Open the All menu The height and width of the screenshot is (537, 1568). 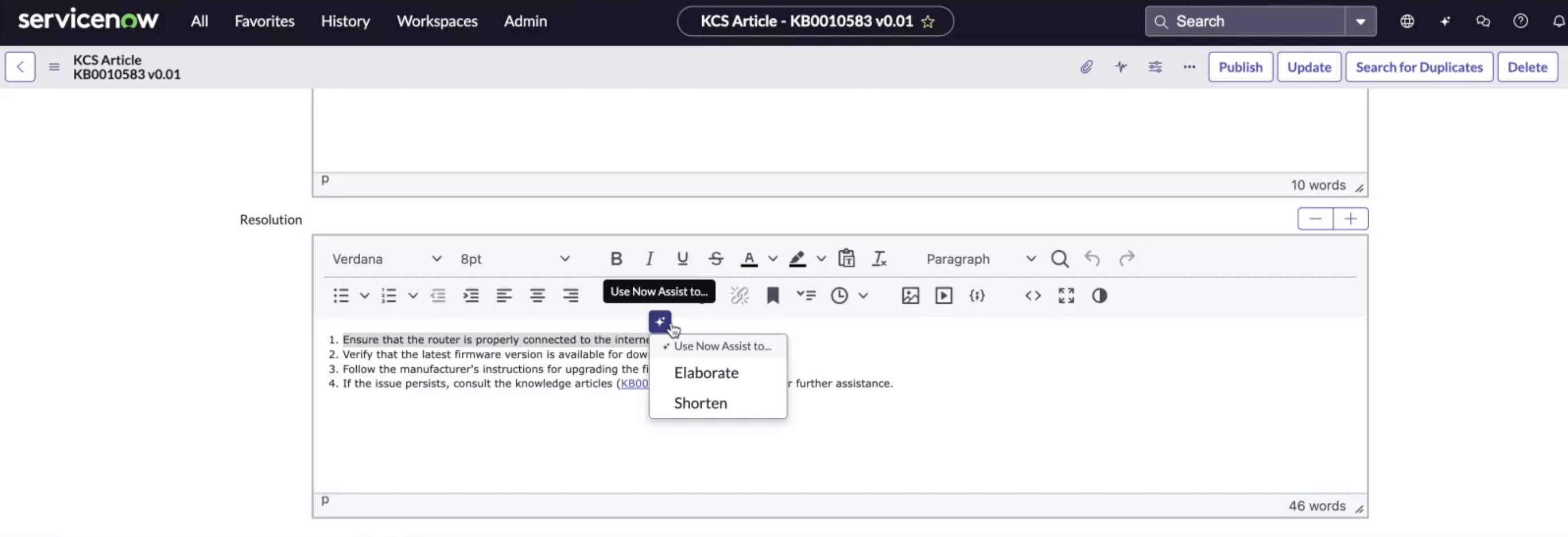coord(199,21)
